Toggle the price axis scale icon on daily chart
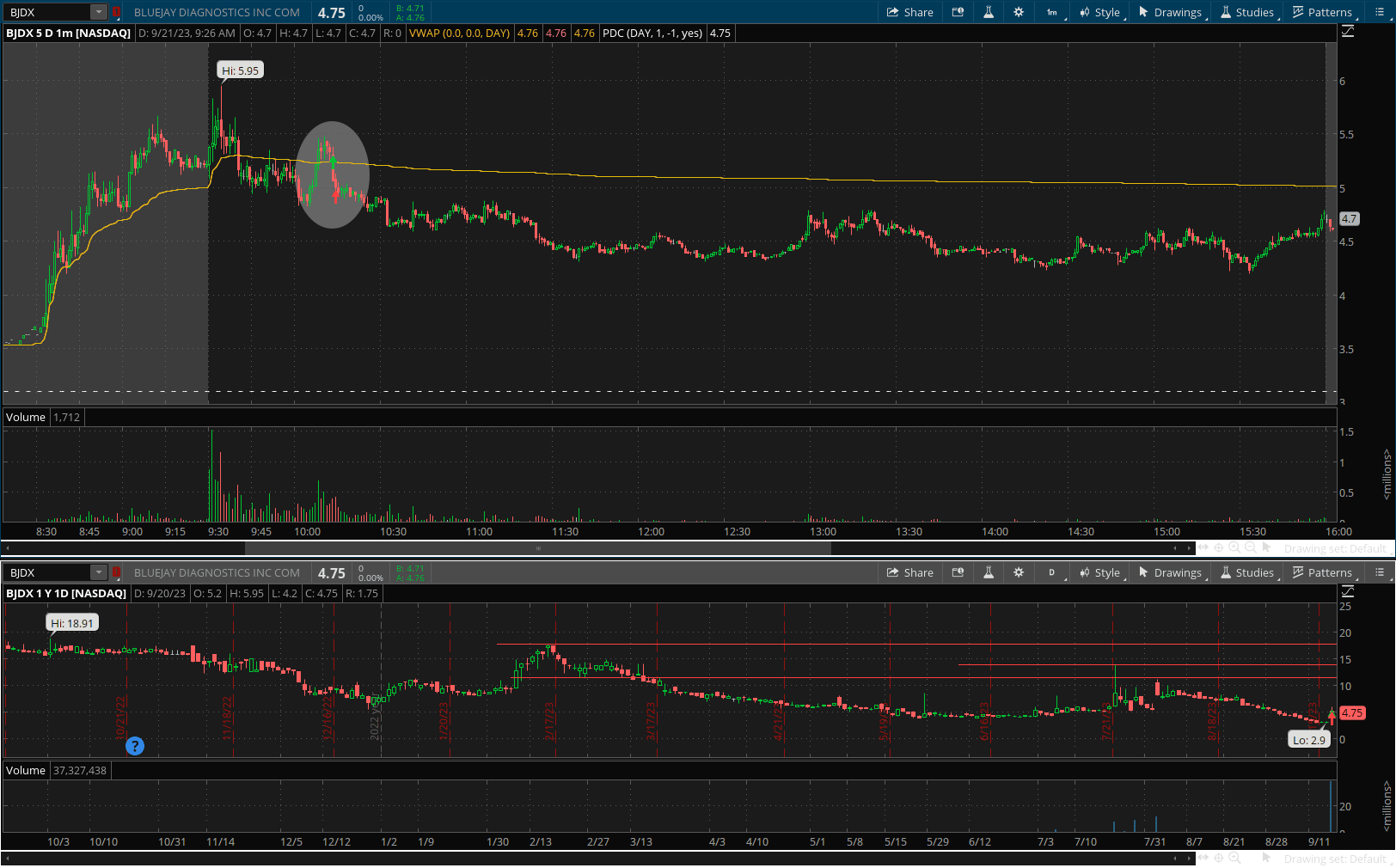 coord(1348,591)
